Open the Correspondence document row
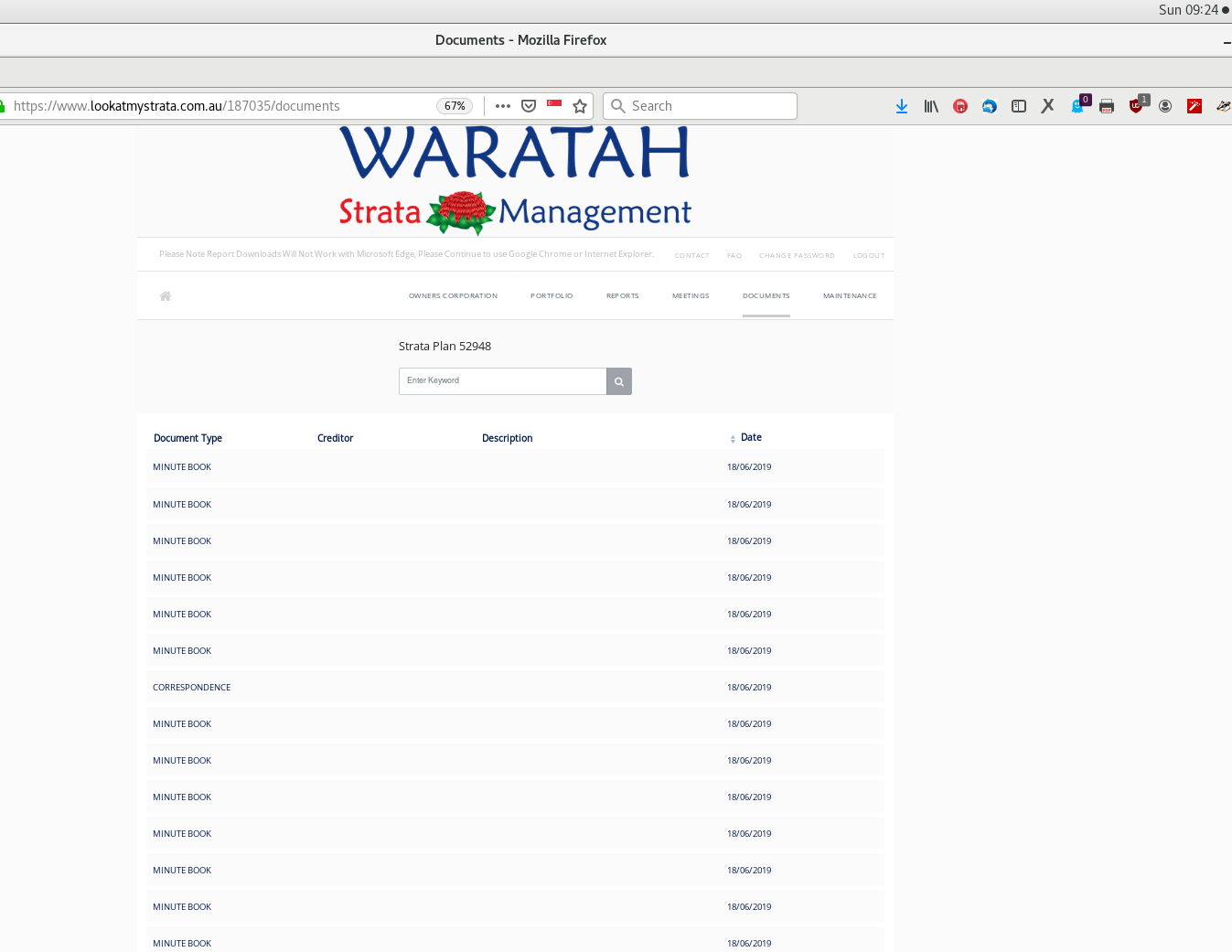This screenshot has height=952, width=1232. pos(192,688)
